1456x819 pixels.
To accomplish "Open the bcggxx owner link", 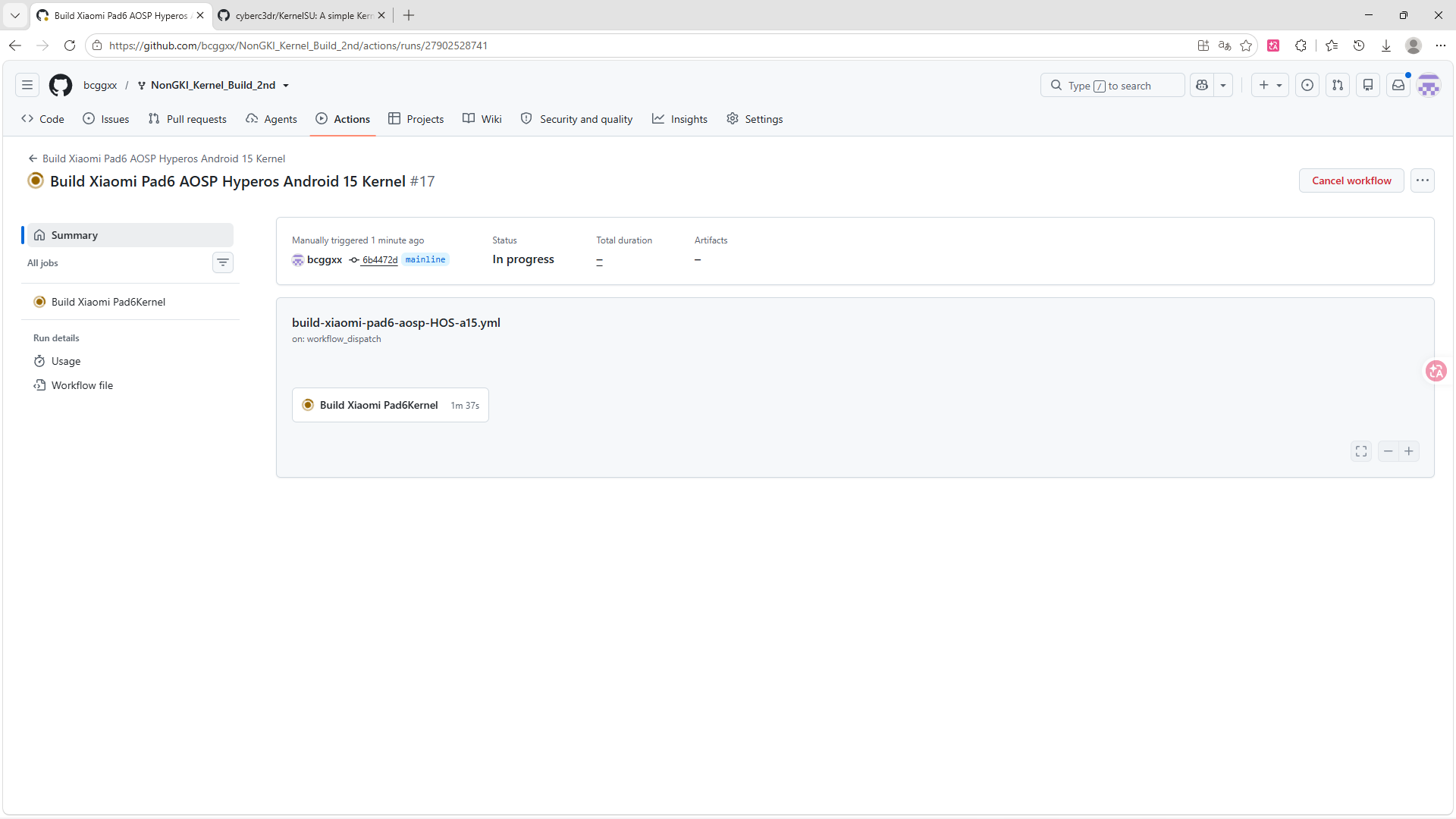I will click(100, 86).
